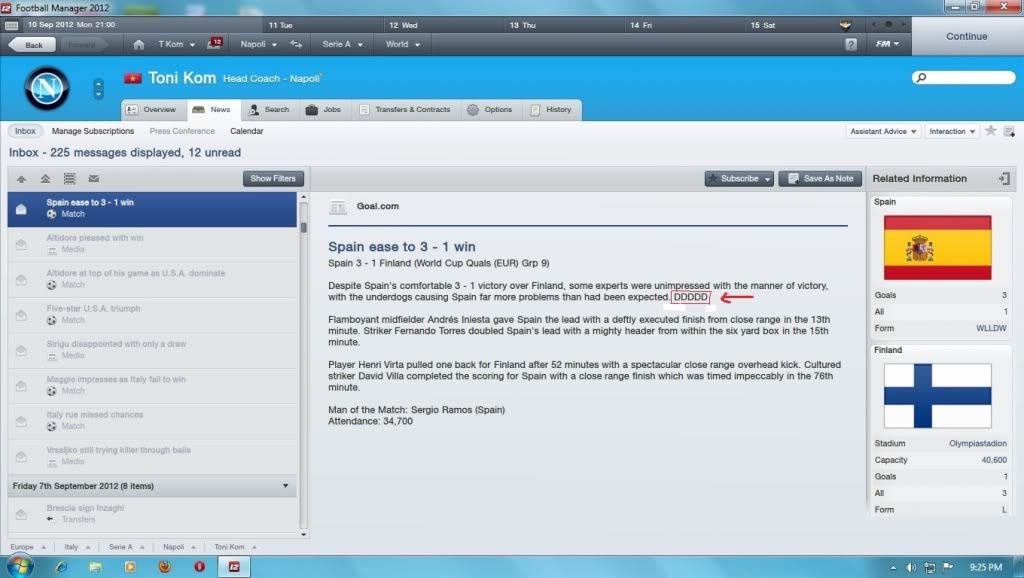
Task: Open the calendar icon beside the date
Action: [11, 25]
